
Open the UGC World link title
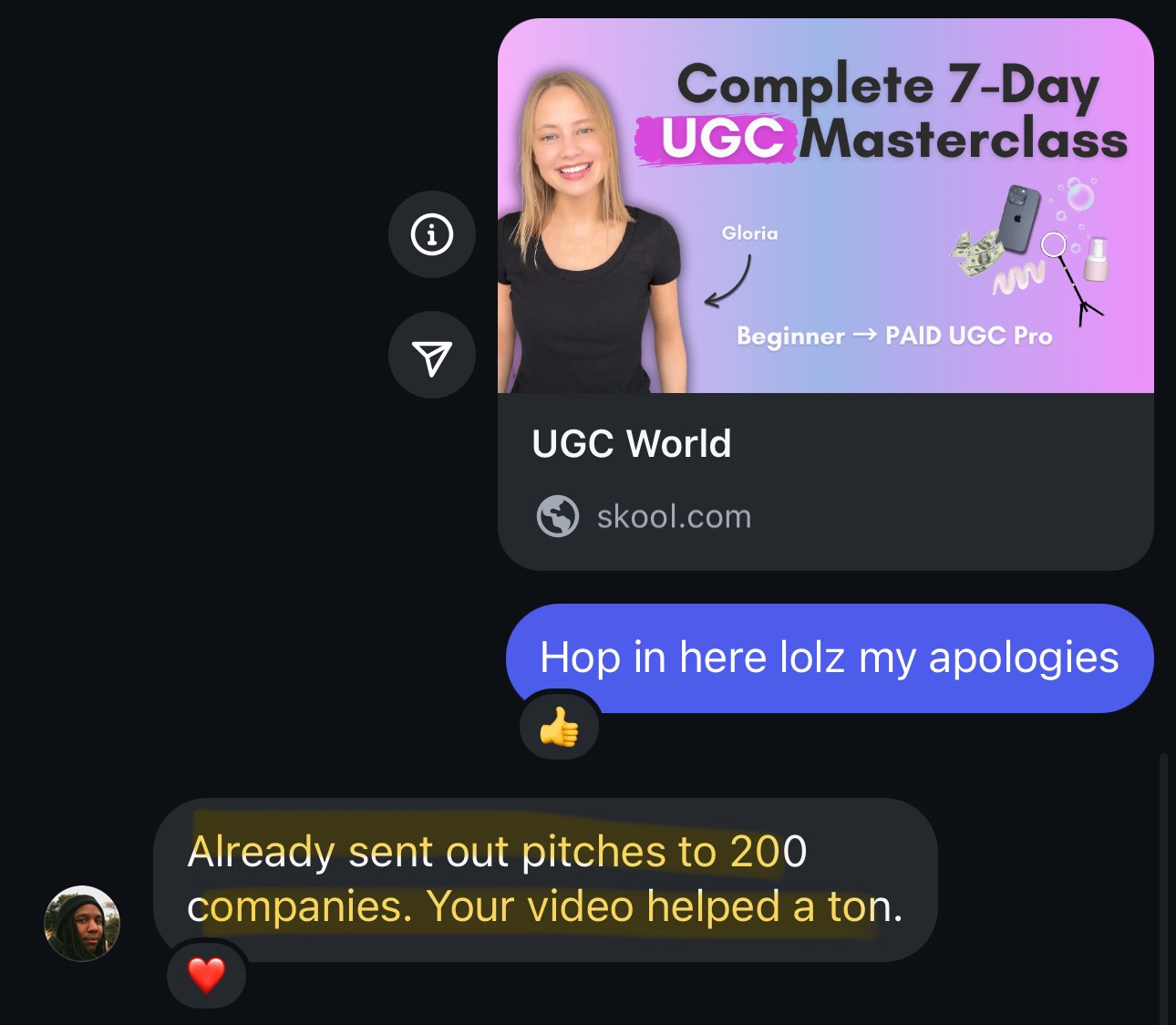[x=632, y=444]
